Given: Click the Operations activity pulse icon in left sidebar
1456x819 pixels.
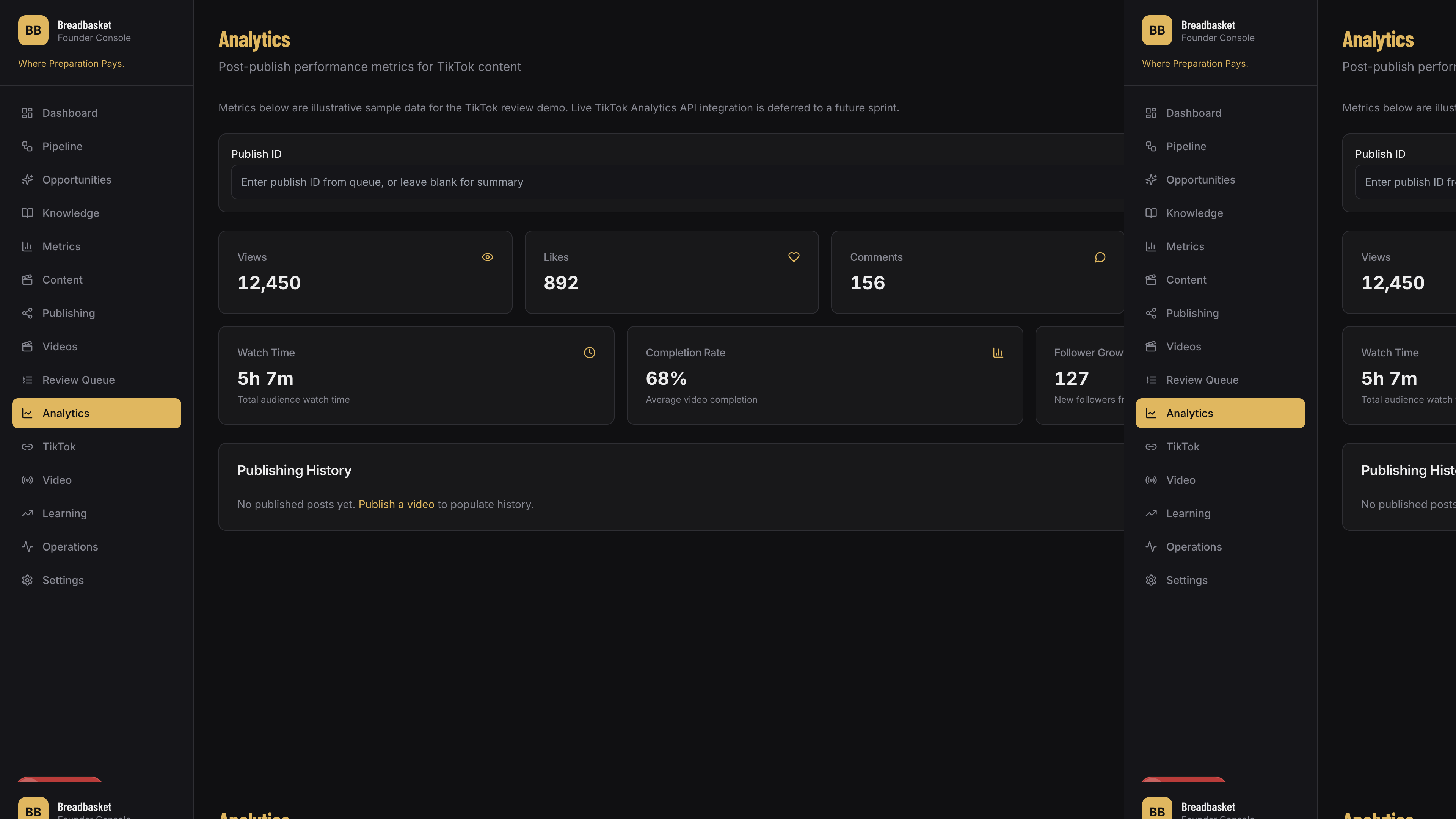Looking at the screenshot, I should point(27,546).
